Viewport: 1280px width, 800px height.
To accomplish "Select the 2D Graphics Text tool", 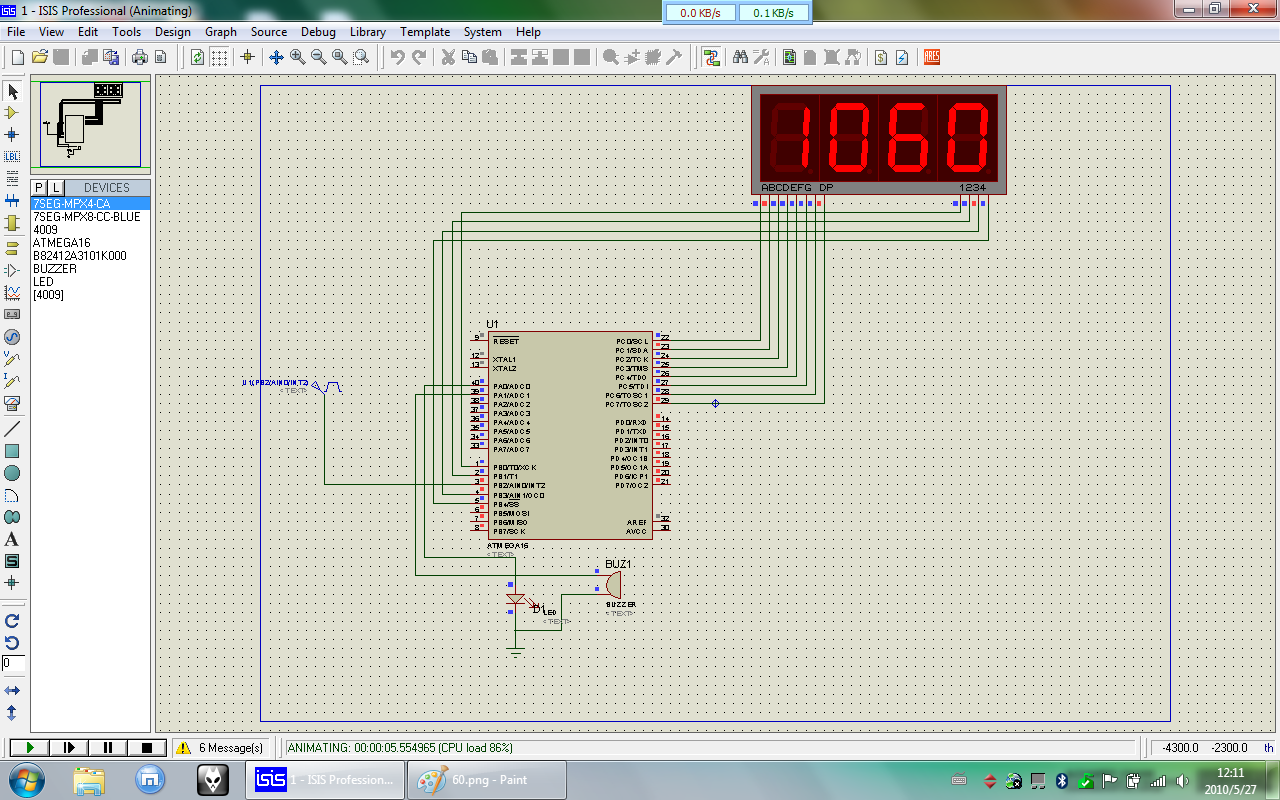I will (x=12, y=539).
